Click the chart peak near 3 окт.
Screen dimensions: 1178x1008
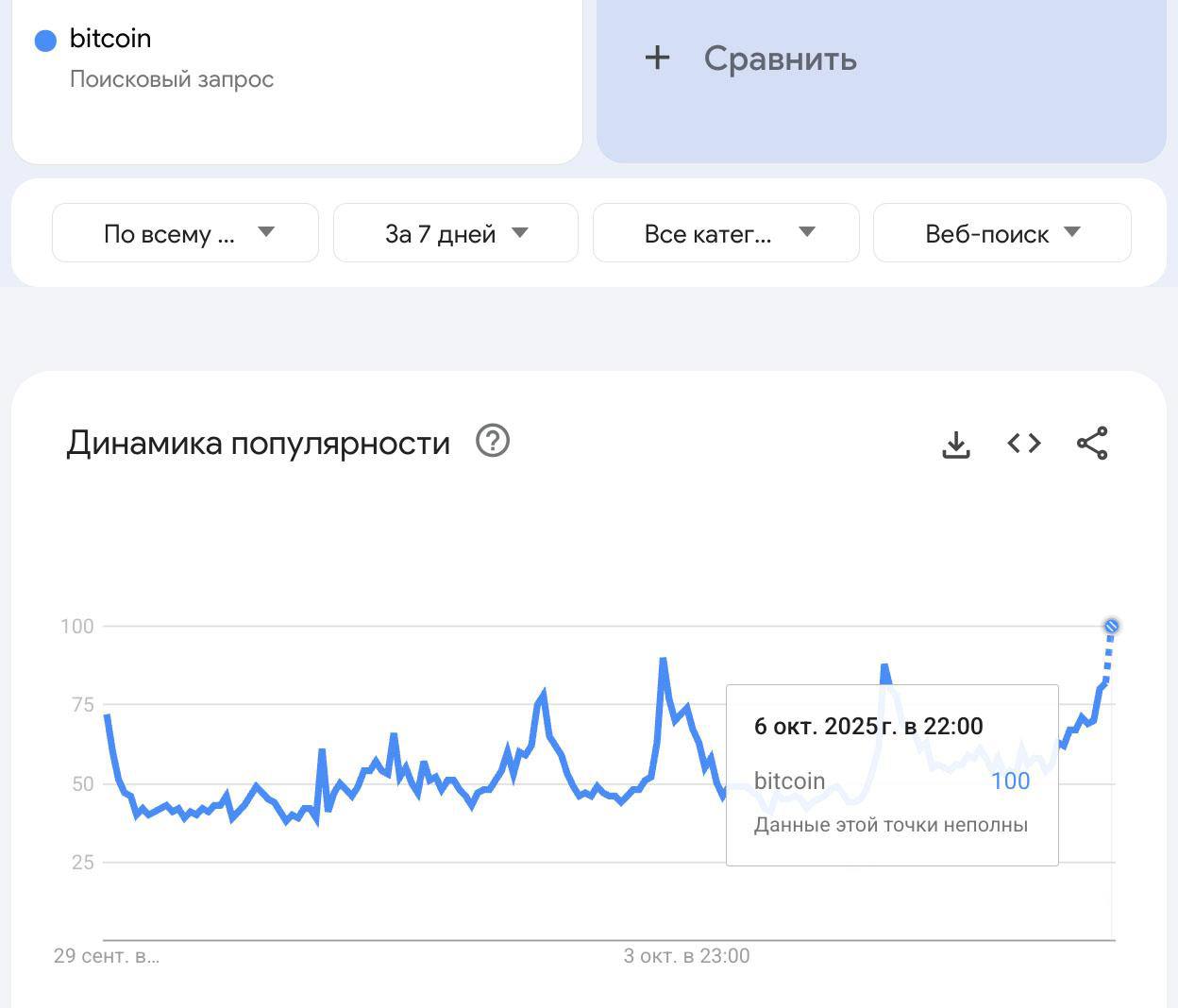tap(663, 661)
